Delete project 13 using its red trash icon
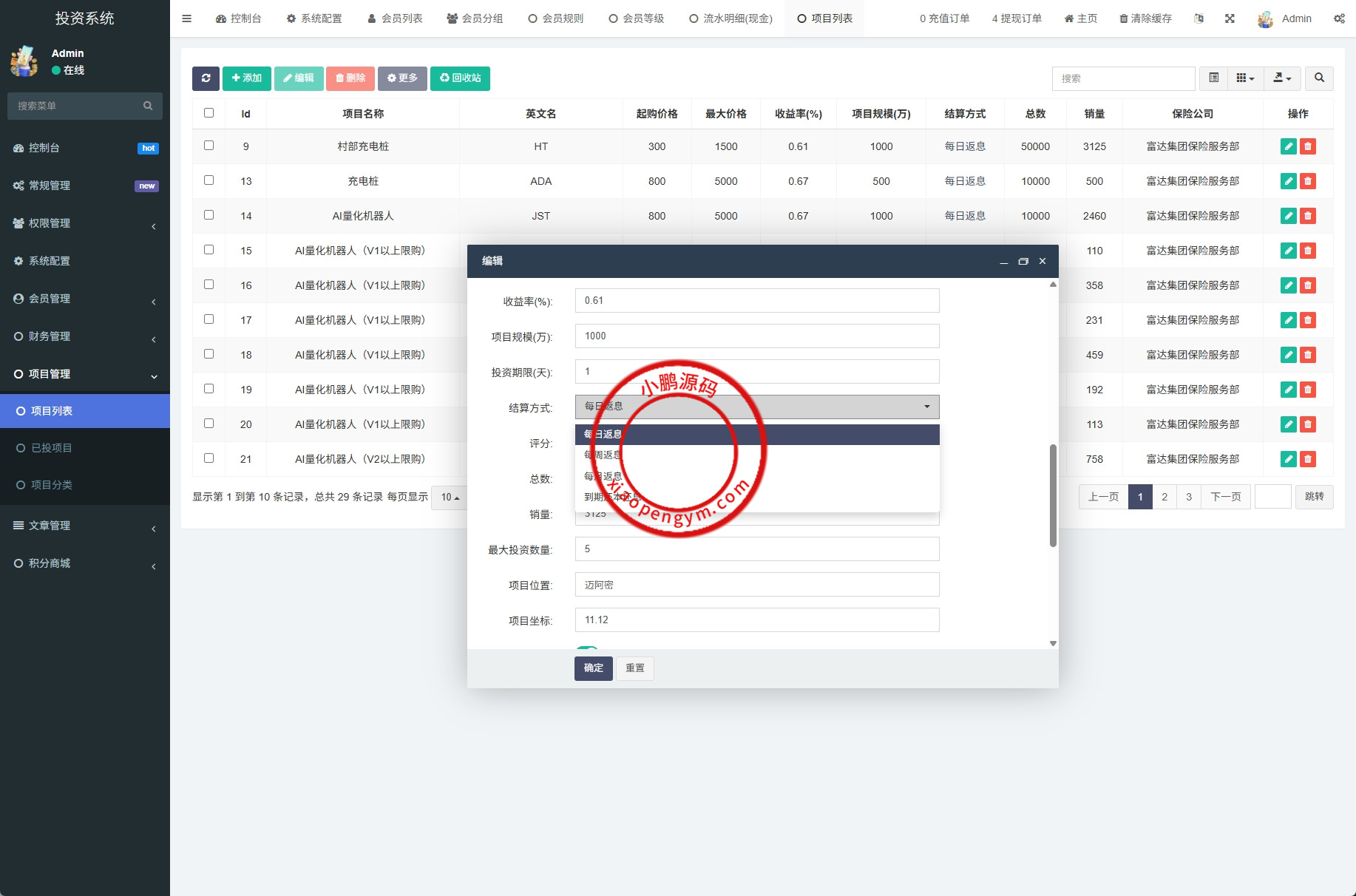Image resolution: width=1356 pixels, height=896 pixels. pyautogui.click(x=1309, y=181)
